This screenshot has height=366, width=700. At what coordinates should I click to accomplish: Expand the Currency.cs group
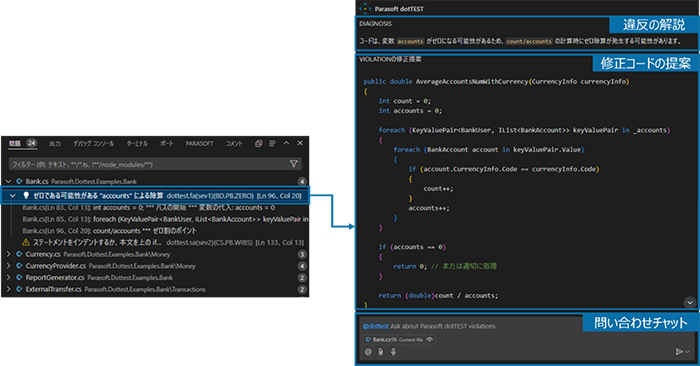coord(8,254)
